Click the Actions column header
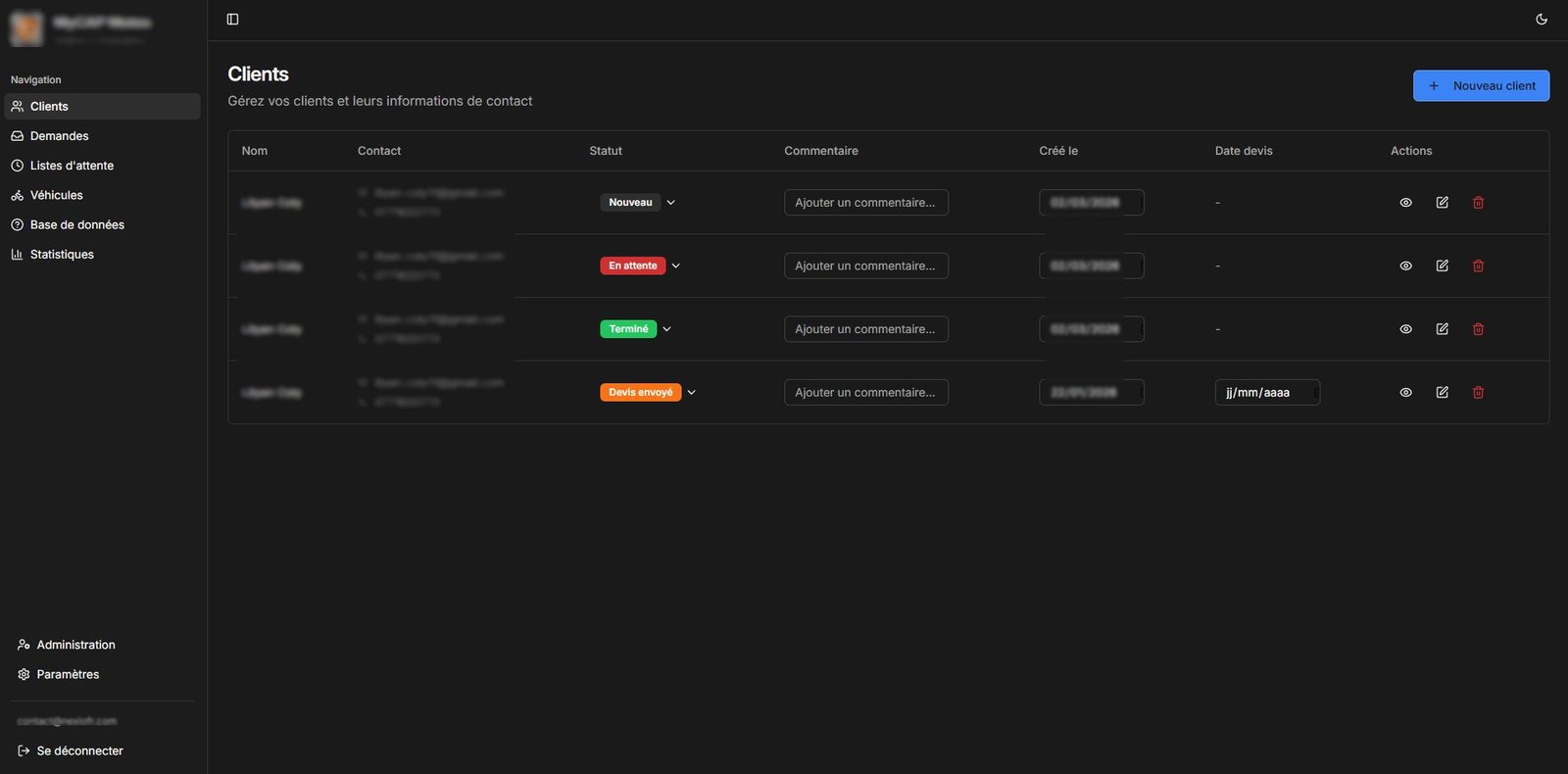Image resolution: width=1568 pixels, height=774 pixels. point(1411,151)
